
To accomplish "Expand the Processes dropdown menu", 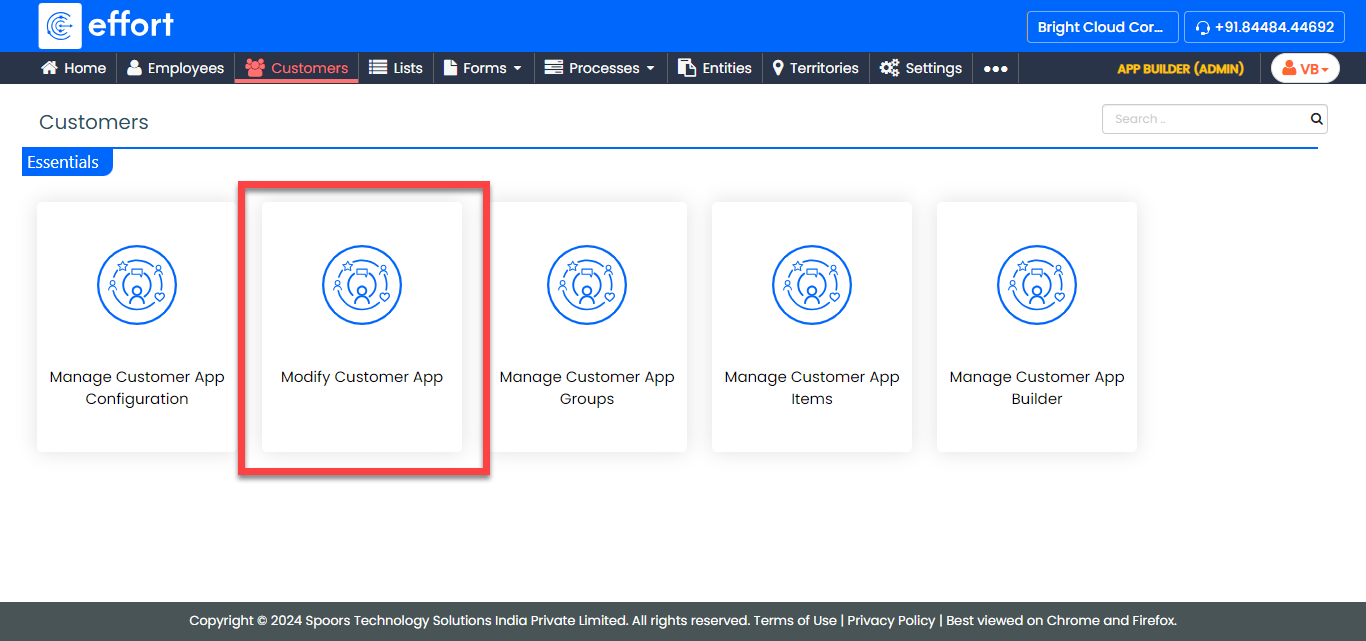I will click(600, 68).
